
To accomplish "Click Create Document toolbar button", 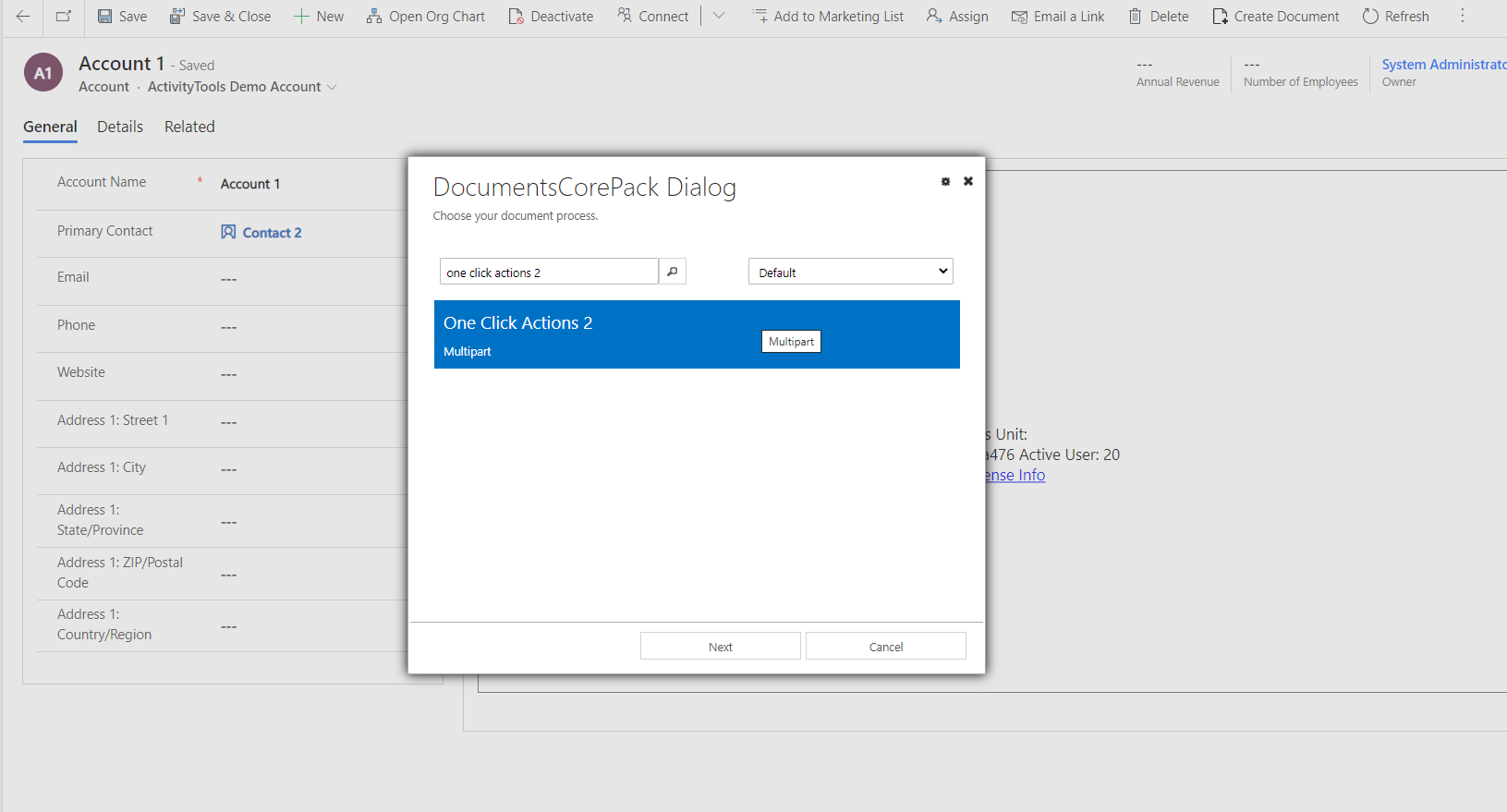I will pyautogui.click(x=1275, y=17).
